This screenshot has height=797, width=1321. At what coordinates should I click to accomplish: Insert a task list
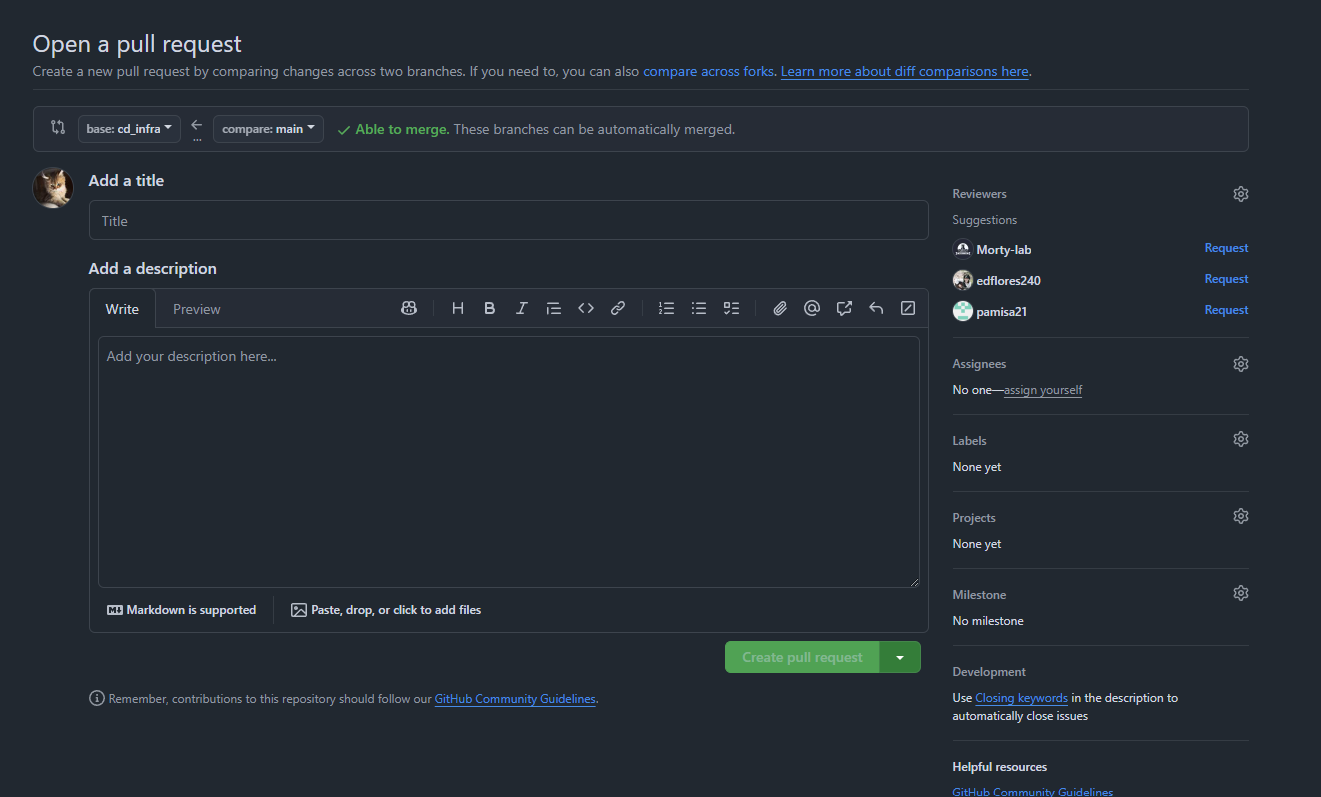point(731,309)
